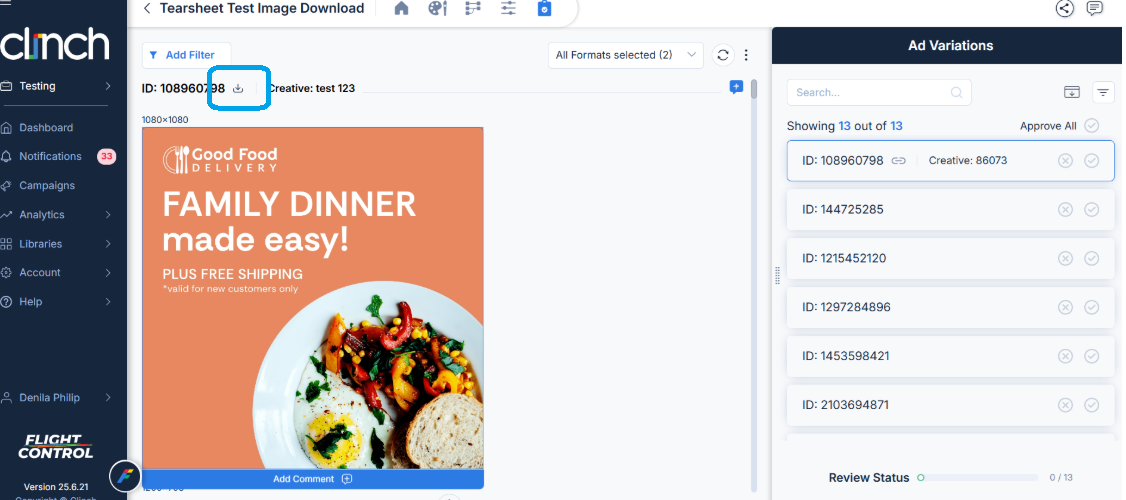Click the Creative: test 123 label
Screen dimensions: 1126x500
[311, 88]
